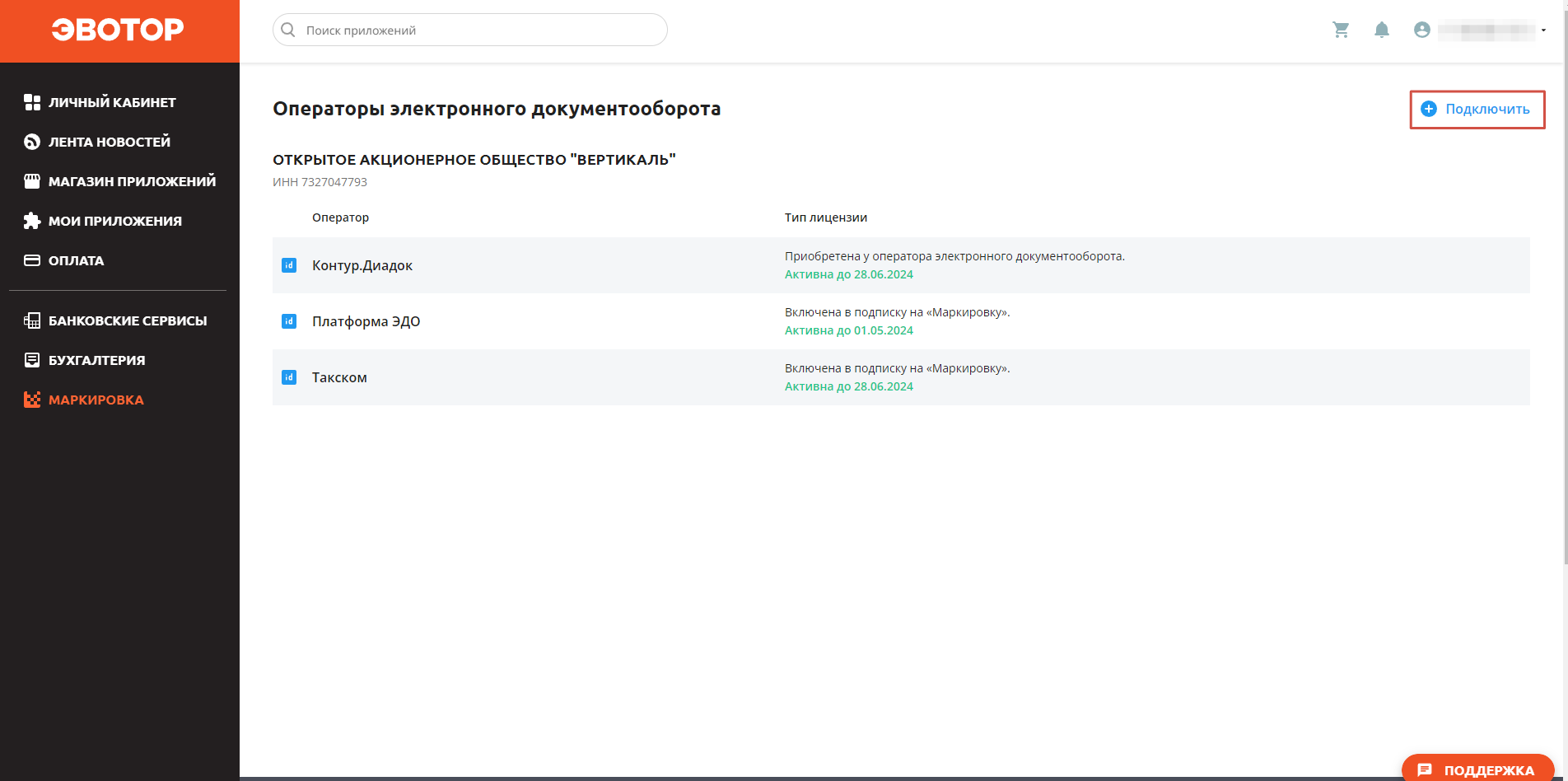Click the Эвотор logo
The width and height of the screenshot is (1568, 781).
pyautogui.click(x=118, y=30)
